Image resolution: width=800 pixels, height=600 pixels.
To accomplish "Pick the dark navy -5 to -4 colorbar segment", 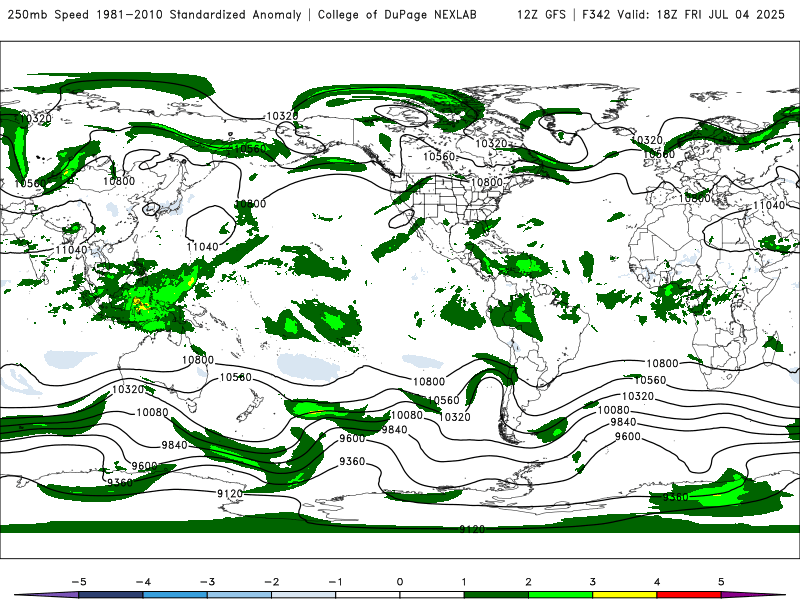I will pos(111,595).
